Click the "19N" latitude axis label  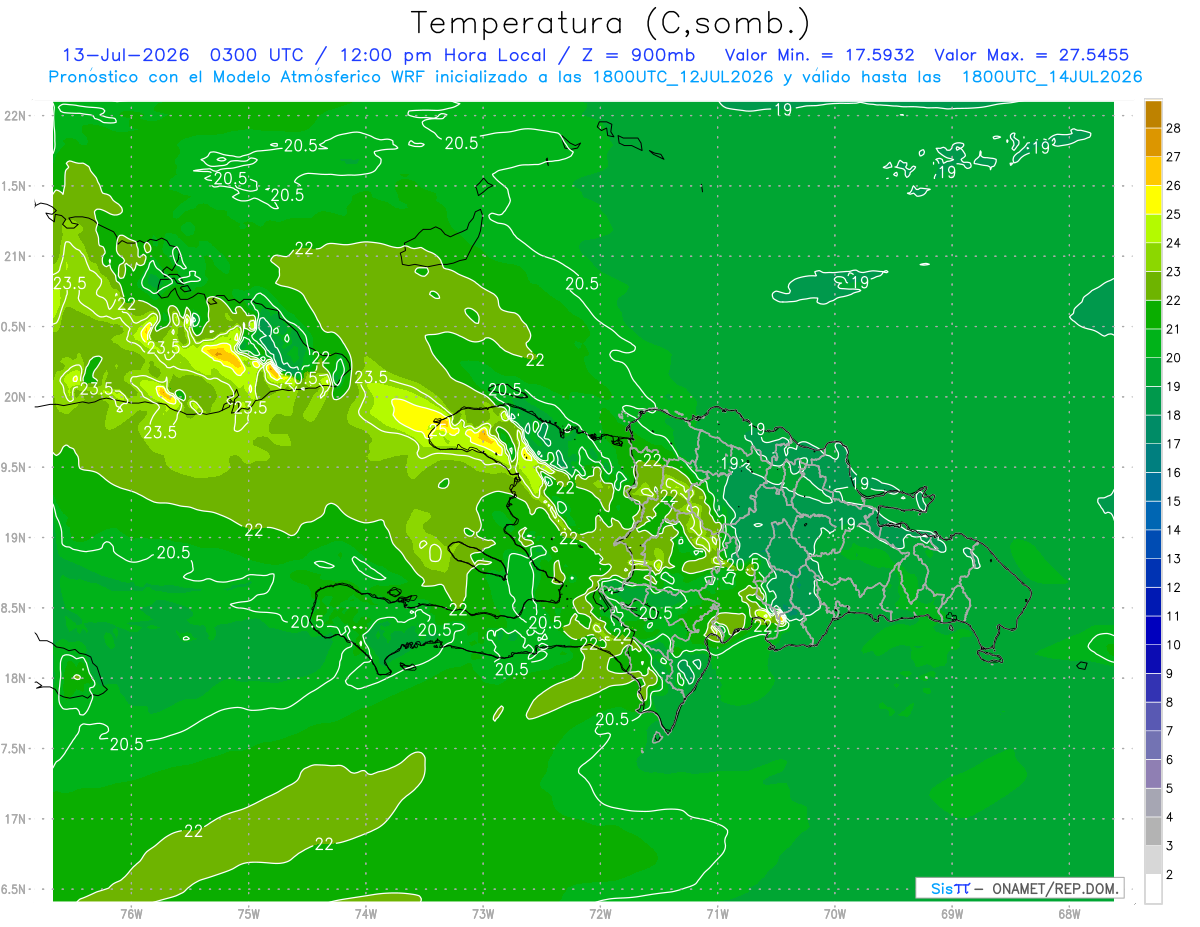point(17,537)
